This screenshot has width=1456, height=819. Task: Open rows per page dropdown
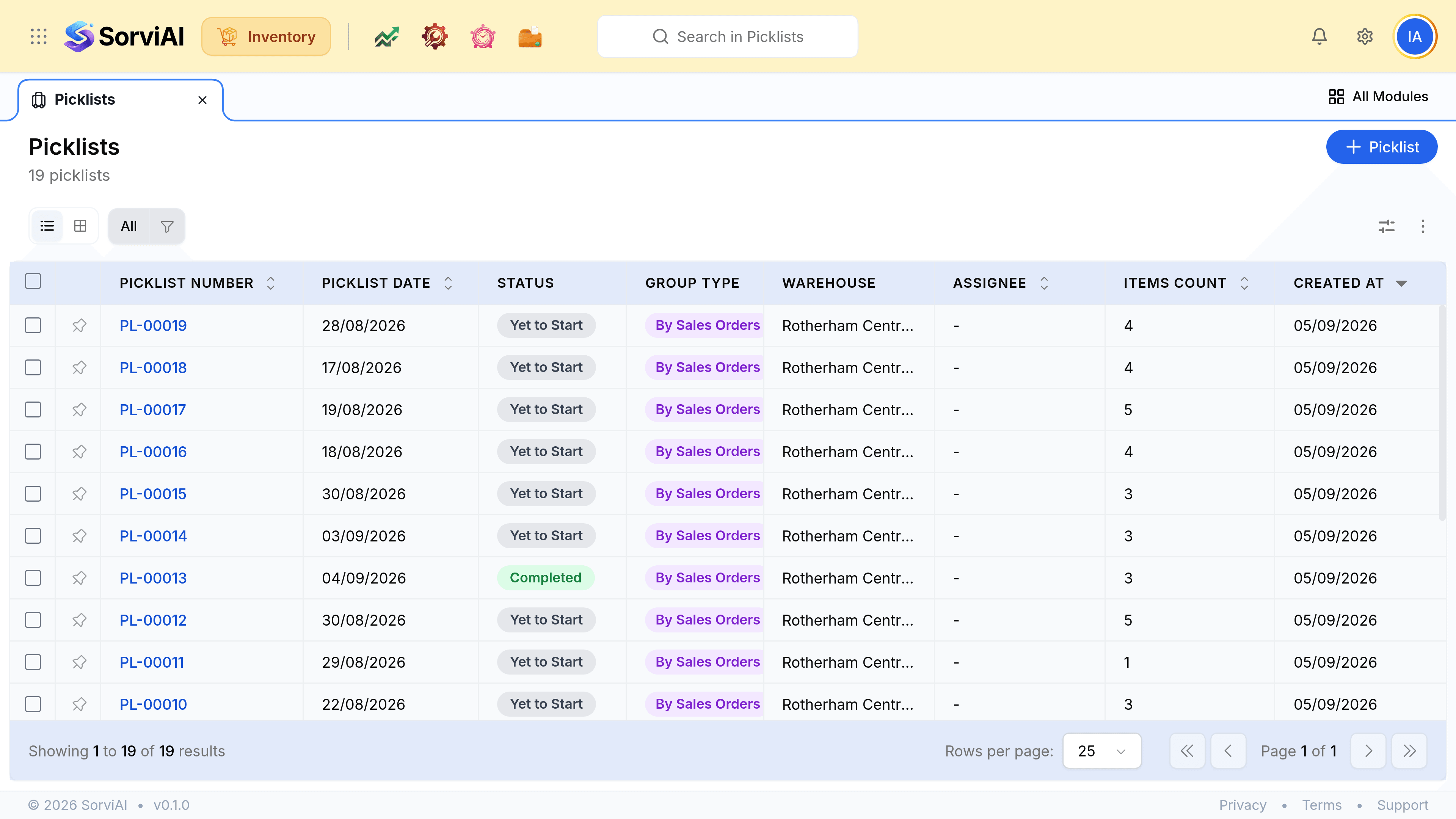click(x=1101, y=751)
